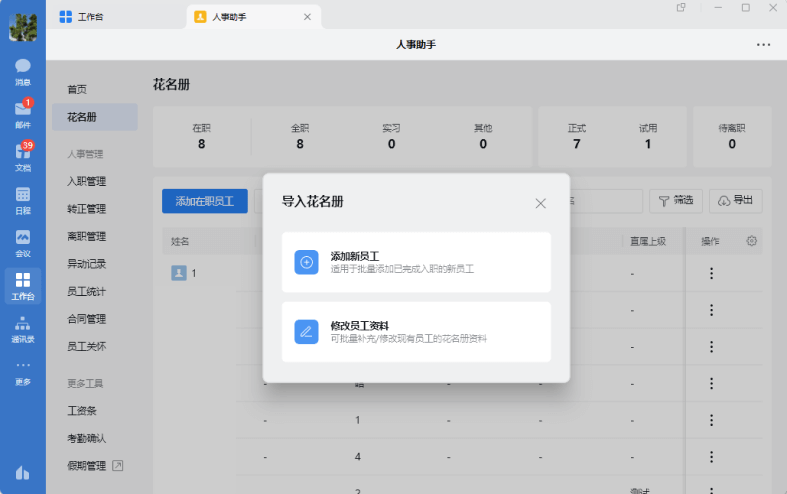The image size is (787, 494).
Task: Open 工资条 in the navigation
Action: (x=82, y=411)
